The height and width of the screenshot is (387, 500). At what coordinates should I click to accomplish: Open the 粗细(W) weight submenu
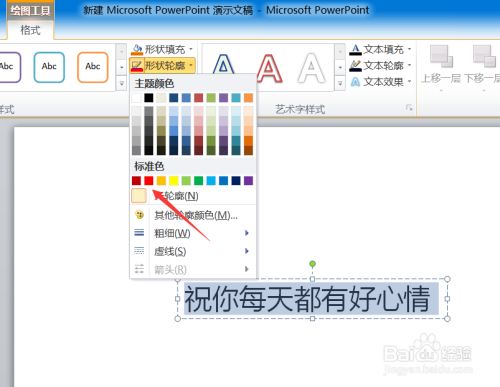pos(193,233)
